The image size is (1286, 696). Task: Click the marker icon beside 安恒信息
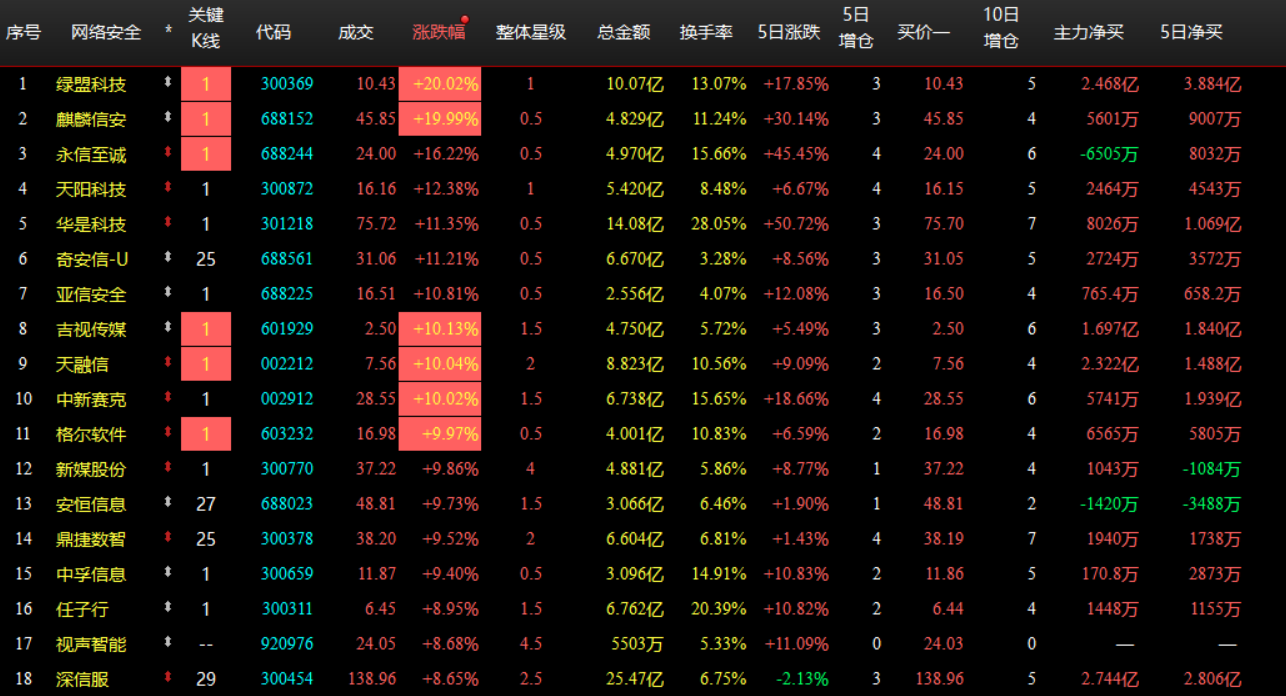point(168,503)
